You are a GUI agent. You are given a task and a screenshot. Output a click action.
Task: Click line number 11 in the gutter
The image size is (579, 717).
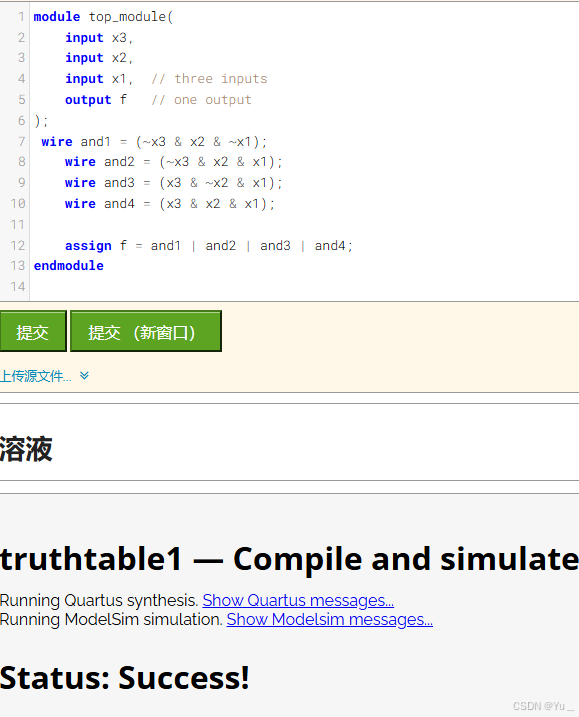[17, 225]
